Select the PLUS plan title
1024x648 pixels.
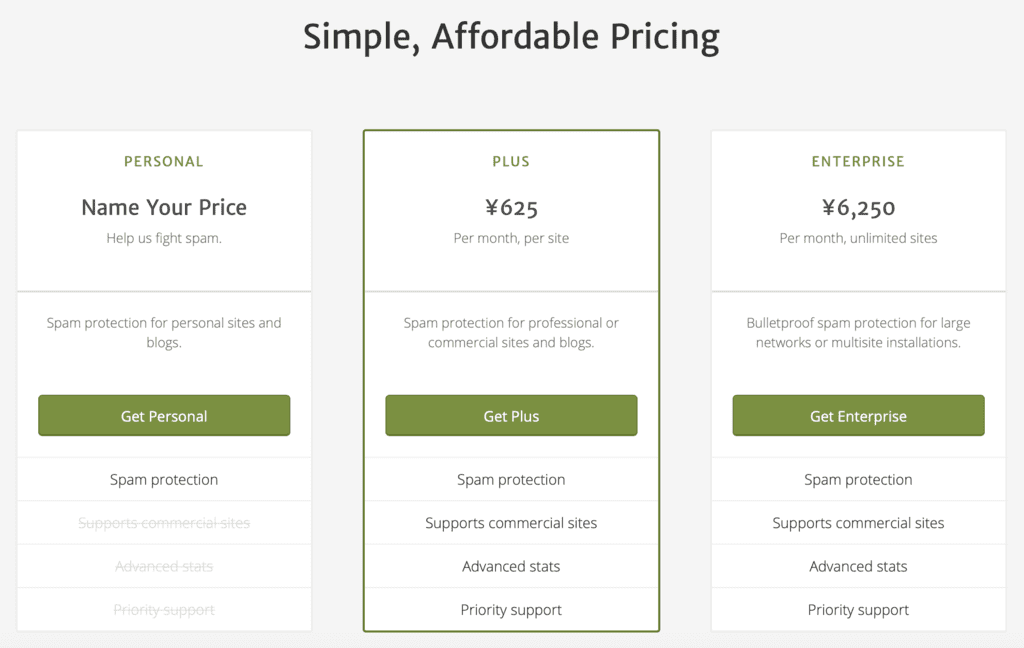(511, 161)
